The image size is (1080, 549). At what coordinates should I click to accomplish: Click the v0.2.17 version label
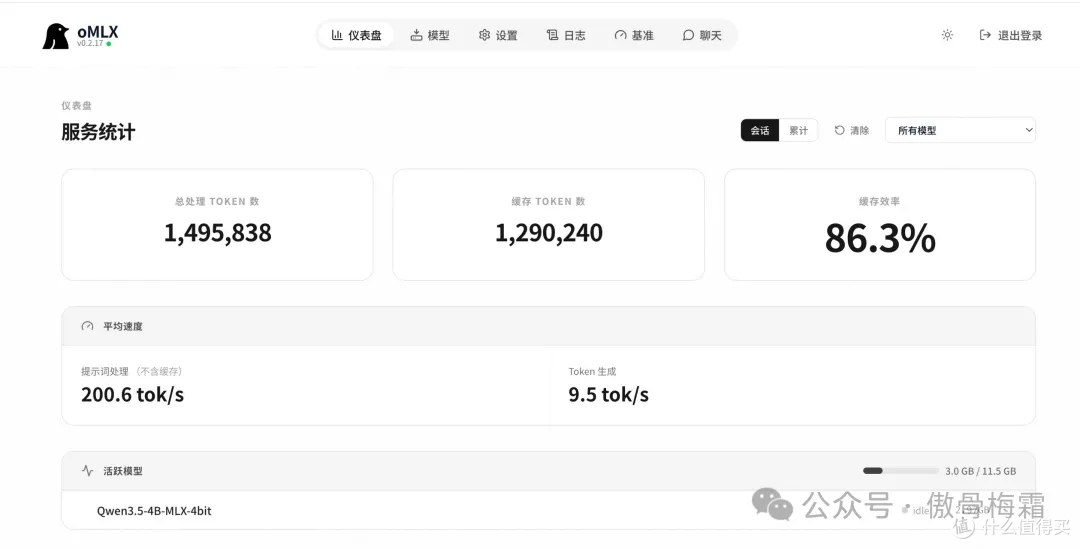point(90,43)
